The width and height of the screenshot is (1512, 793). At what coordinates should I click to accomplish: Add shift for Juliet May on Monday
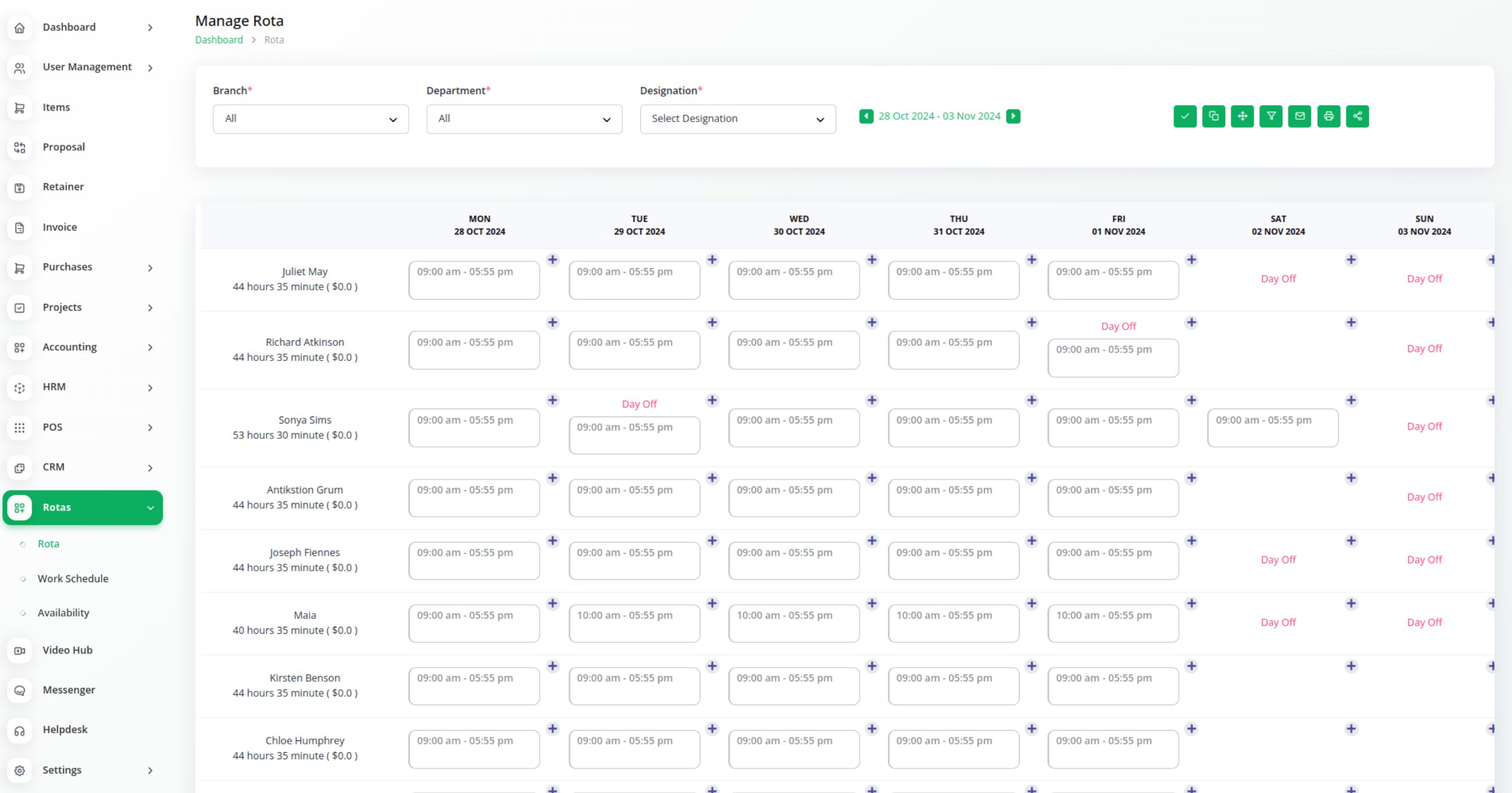[553, 260]
